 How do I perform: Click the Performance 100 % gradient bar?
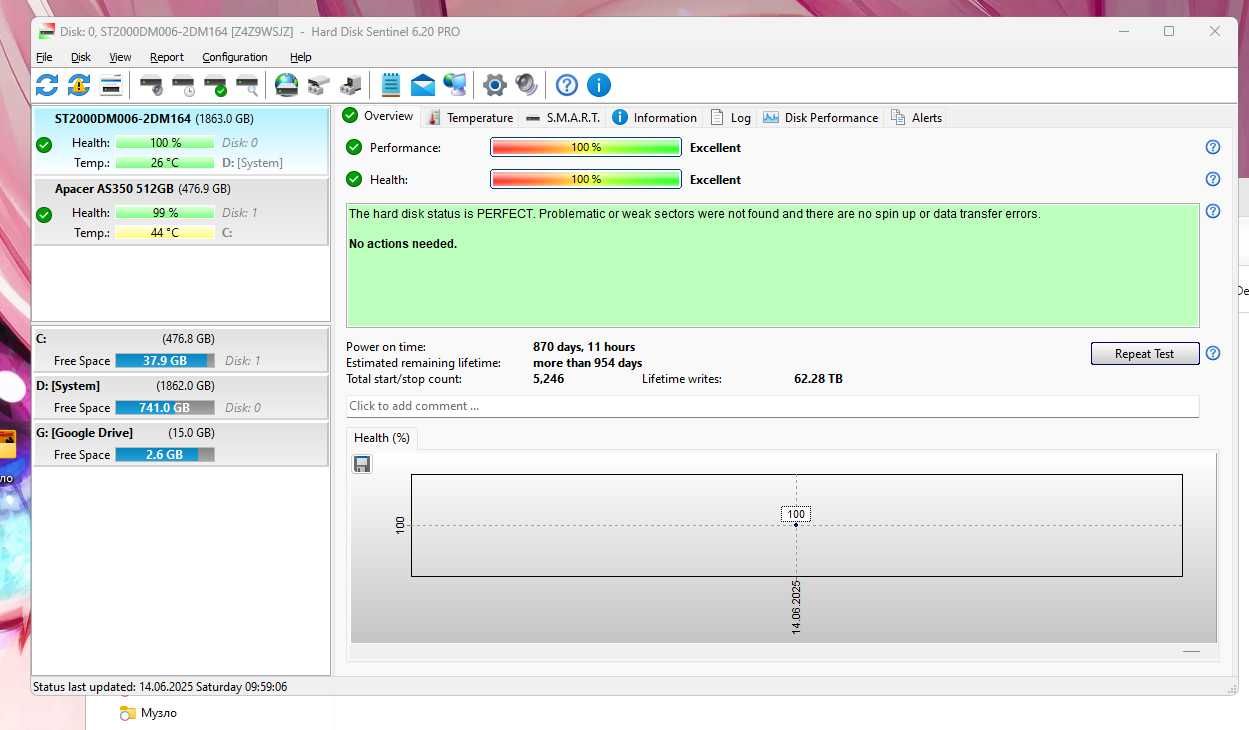point(586,147)
